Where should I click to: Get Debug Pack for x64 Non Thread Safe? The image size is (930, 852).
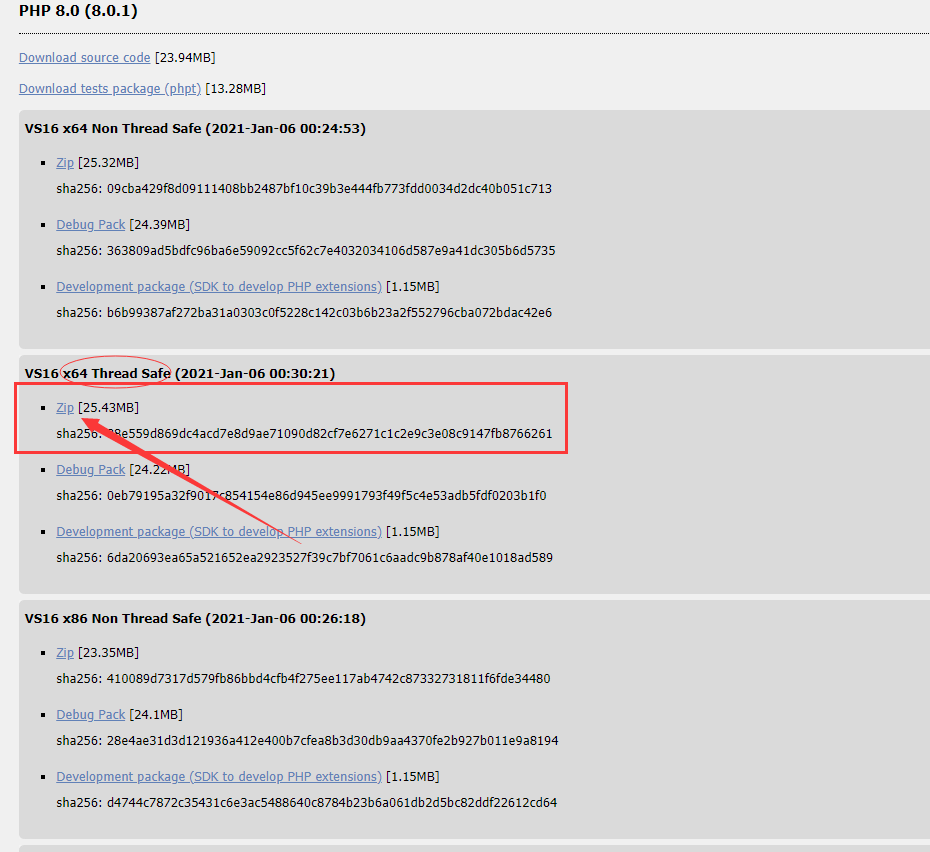[91, 225]
